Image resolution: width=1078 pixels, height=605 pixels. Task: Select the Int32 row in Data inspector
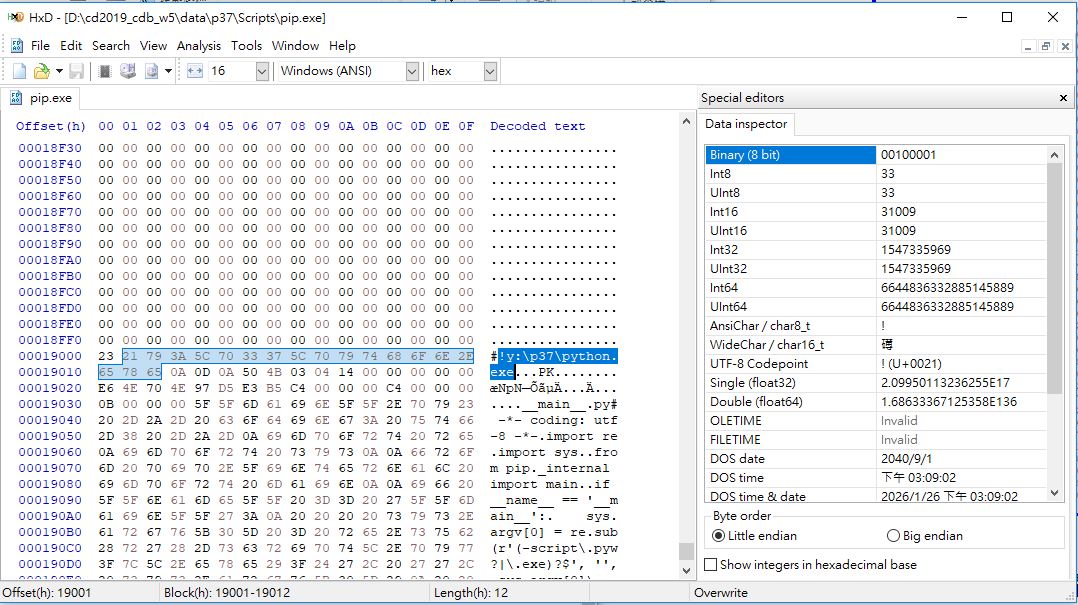coord(790,250)
